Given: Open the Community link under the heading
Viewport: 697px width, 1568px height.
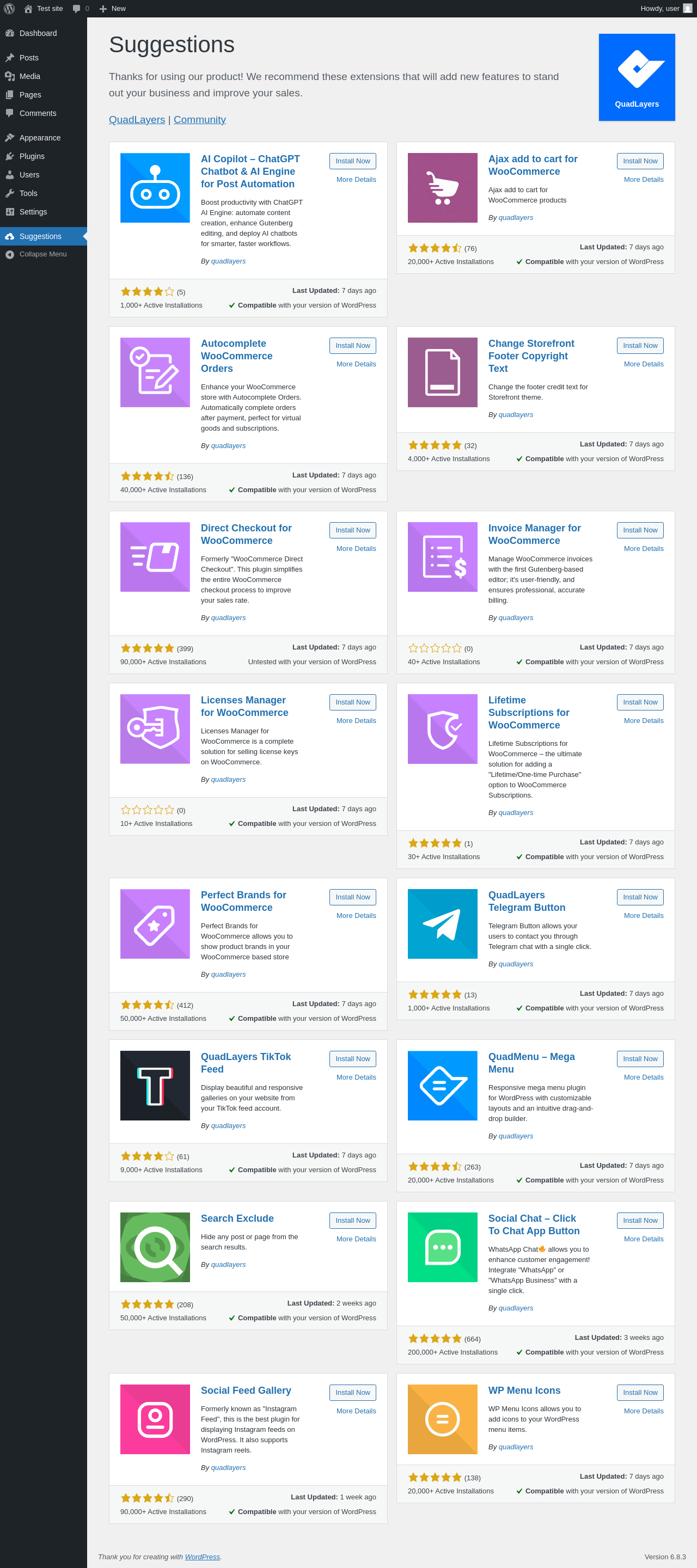Looking at the screenshot, I should click(x=200, y=120).
